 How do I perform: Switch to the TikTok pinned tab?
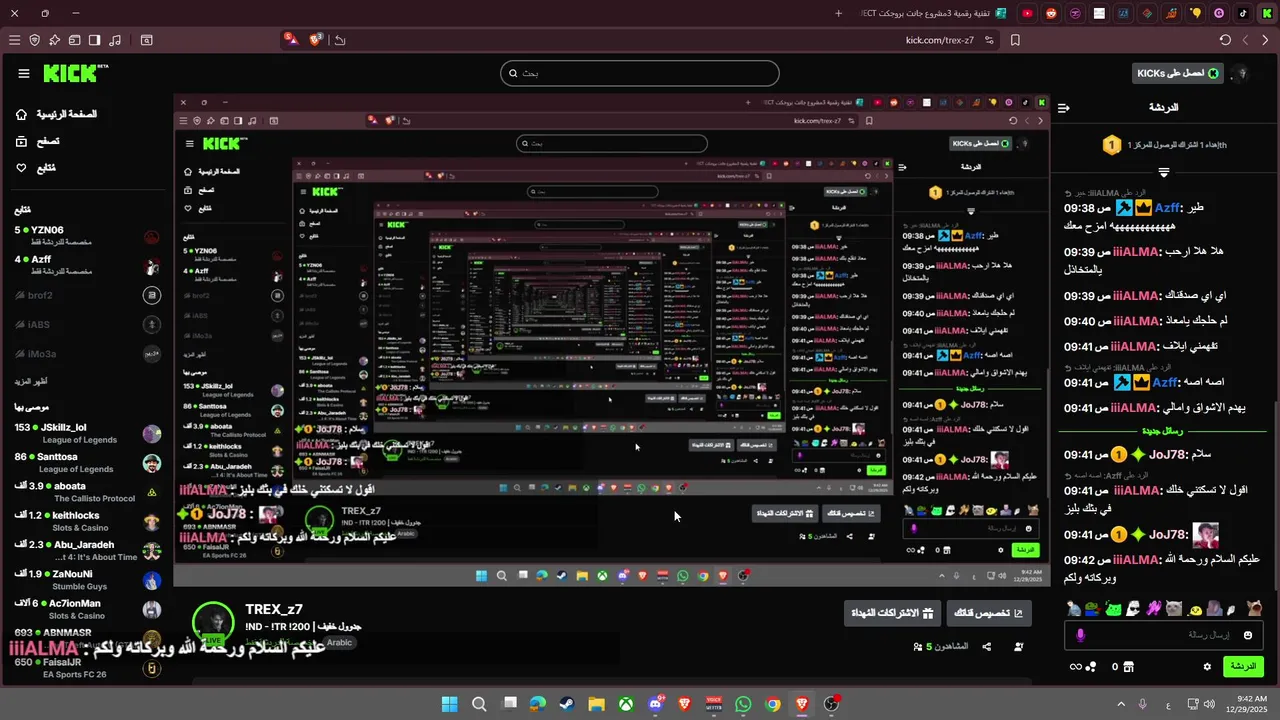(x=1243, y=13)
